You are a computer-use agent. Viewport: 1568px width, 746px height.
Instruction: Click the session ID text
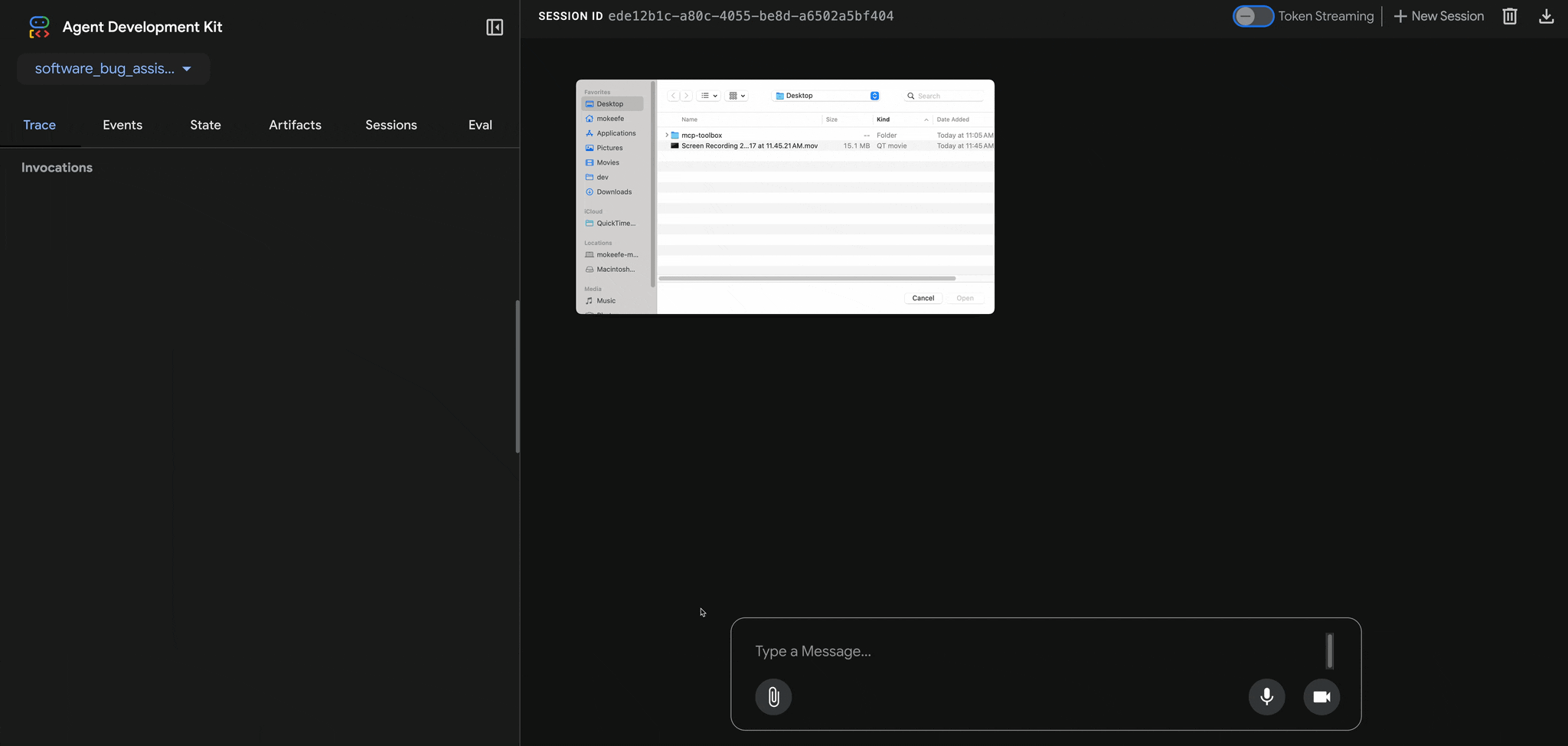[x=750, y=16]
